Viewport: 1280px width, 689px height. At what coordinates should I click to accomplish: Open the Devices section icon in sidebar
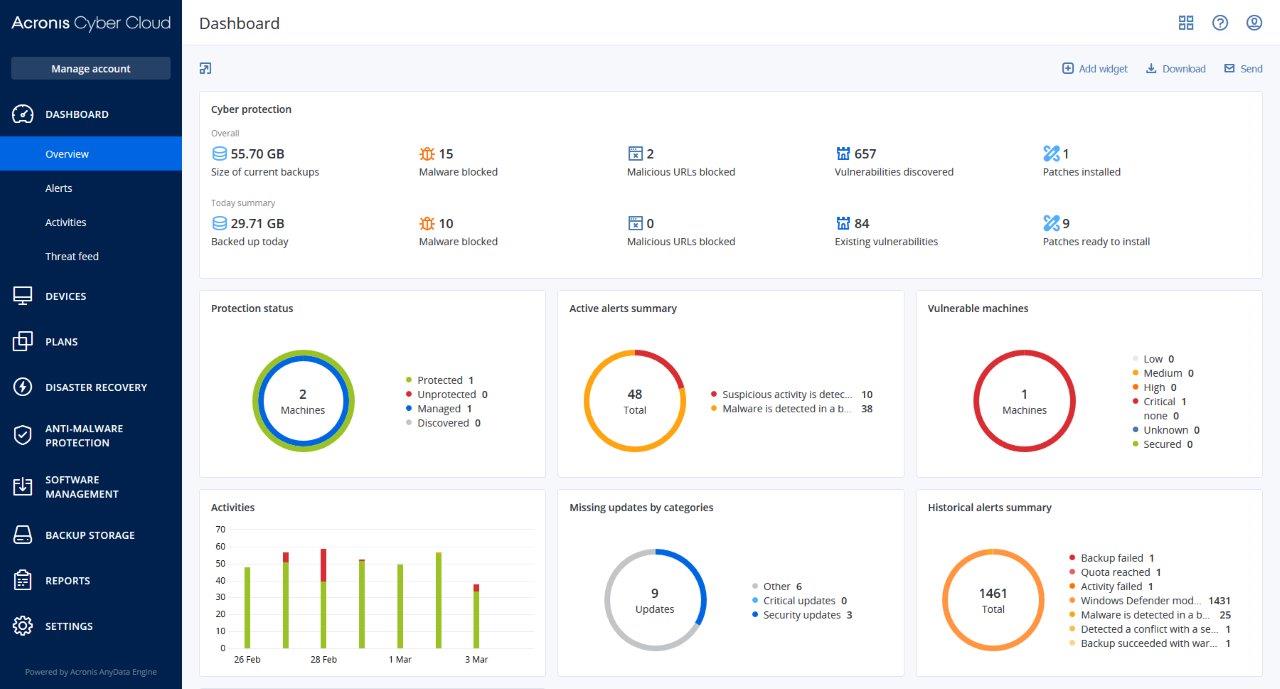(x=22, y=295)
